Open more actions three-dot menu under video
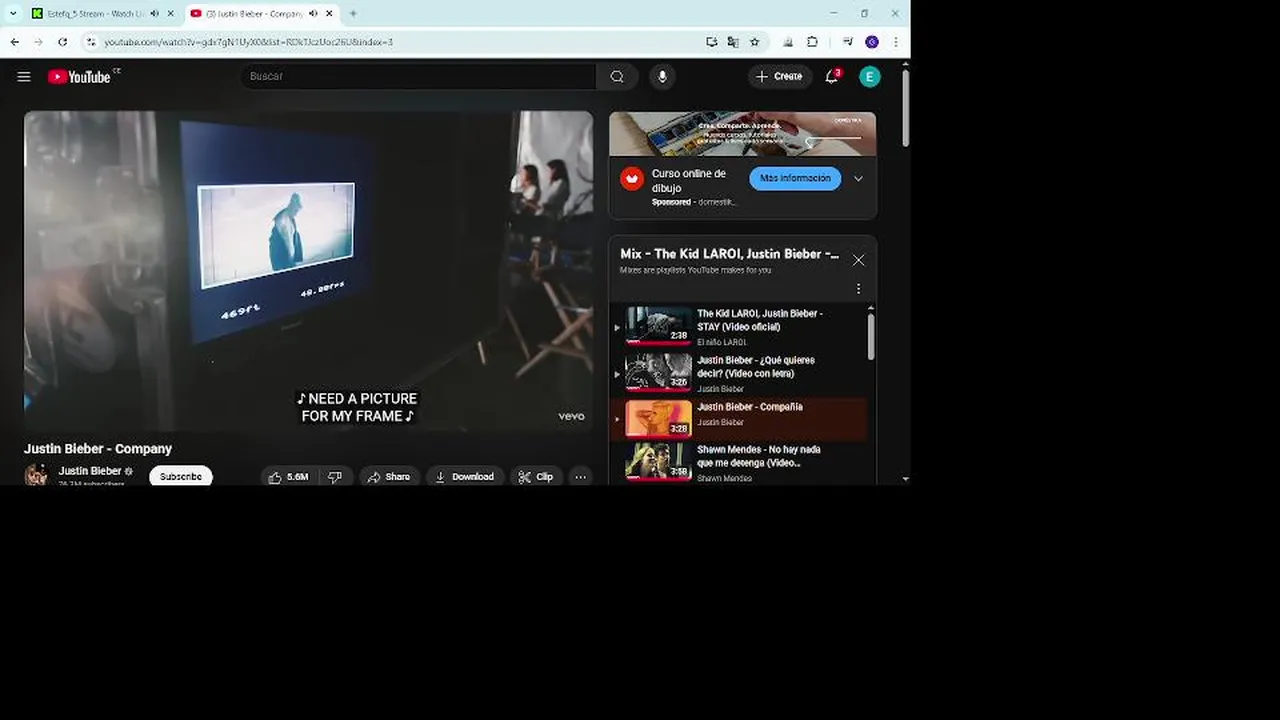 (580, 477)
